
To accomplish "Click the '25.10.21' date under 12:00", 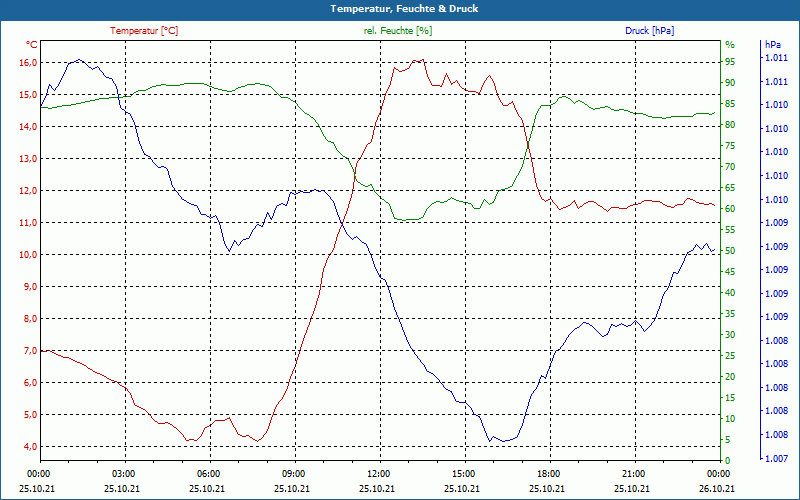I will coord(377,488).
